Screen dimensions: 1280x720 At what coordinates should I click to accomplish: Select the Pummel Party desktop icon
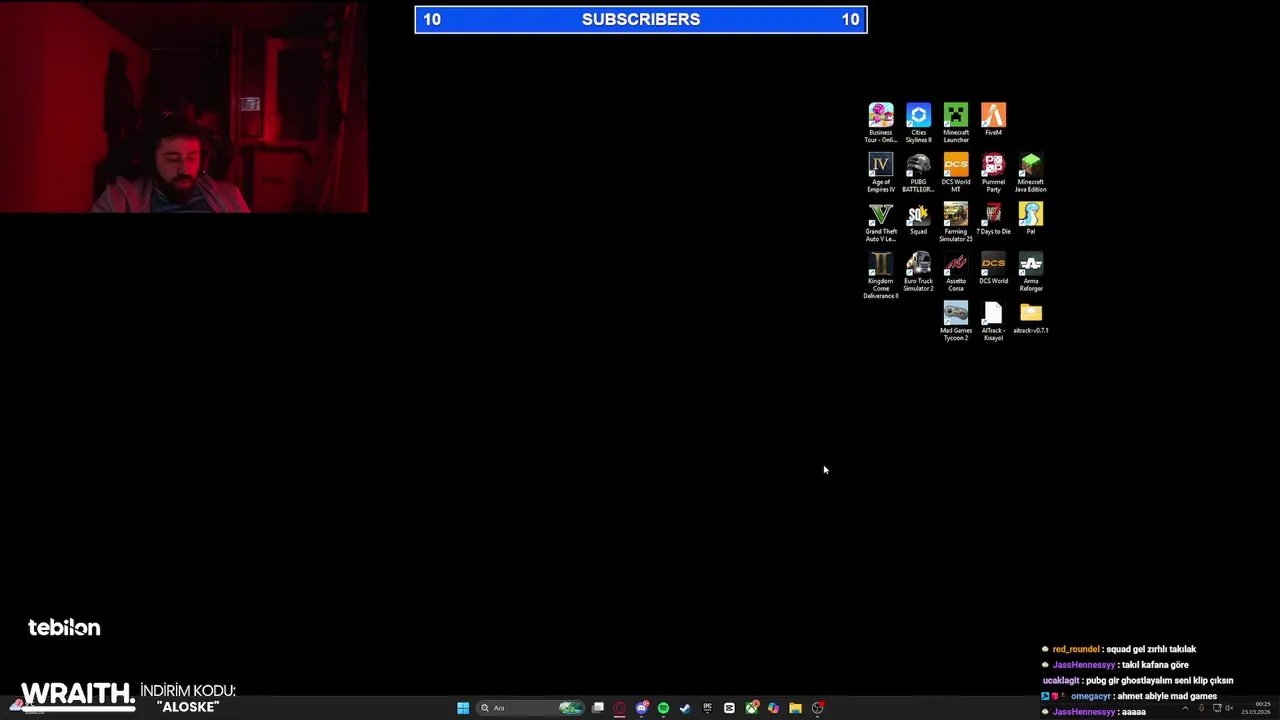click(993, 172)
